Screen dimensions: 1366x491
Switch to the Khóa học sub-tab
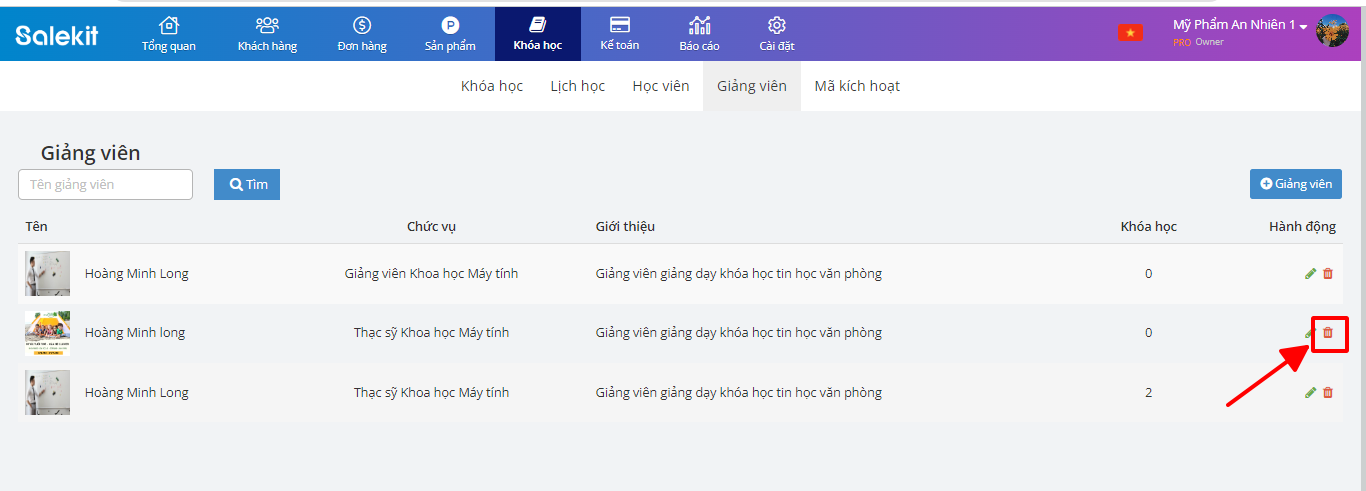[x=492, y=86]
